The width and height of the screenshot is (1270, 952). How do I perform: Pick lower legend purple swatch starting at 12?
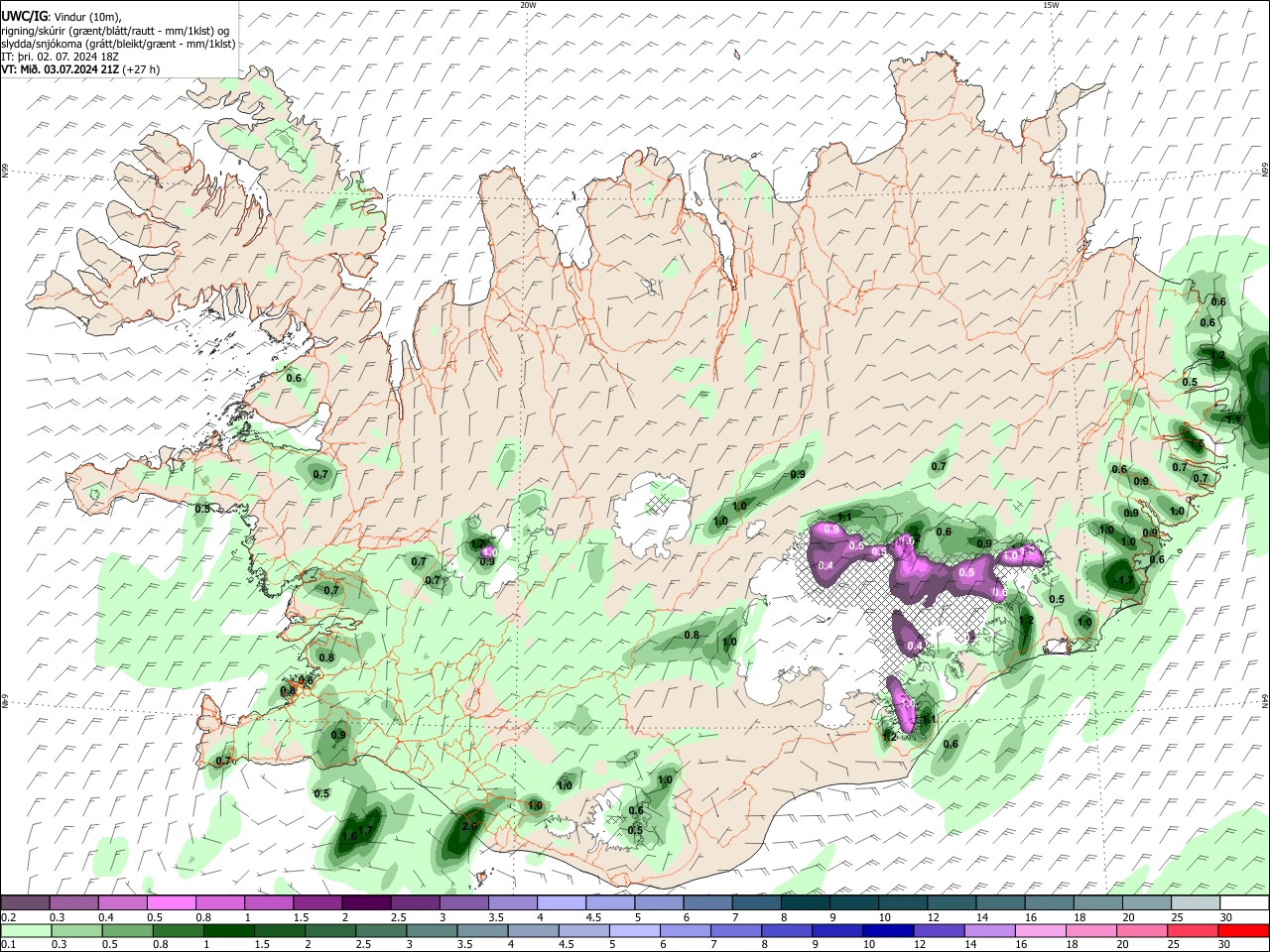(939, 931)
